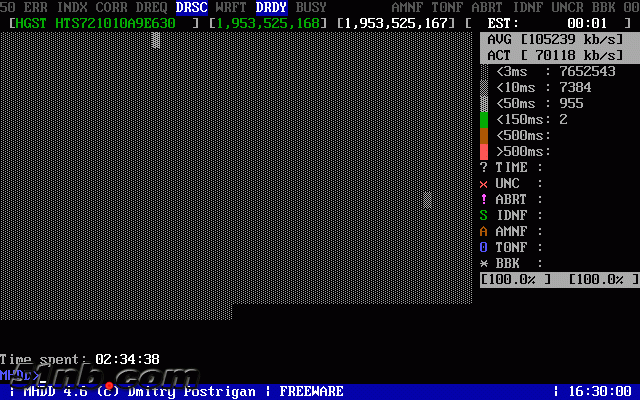Click the <50ms label
The image size is (640, 400).
click(516, 104)
